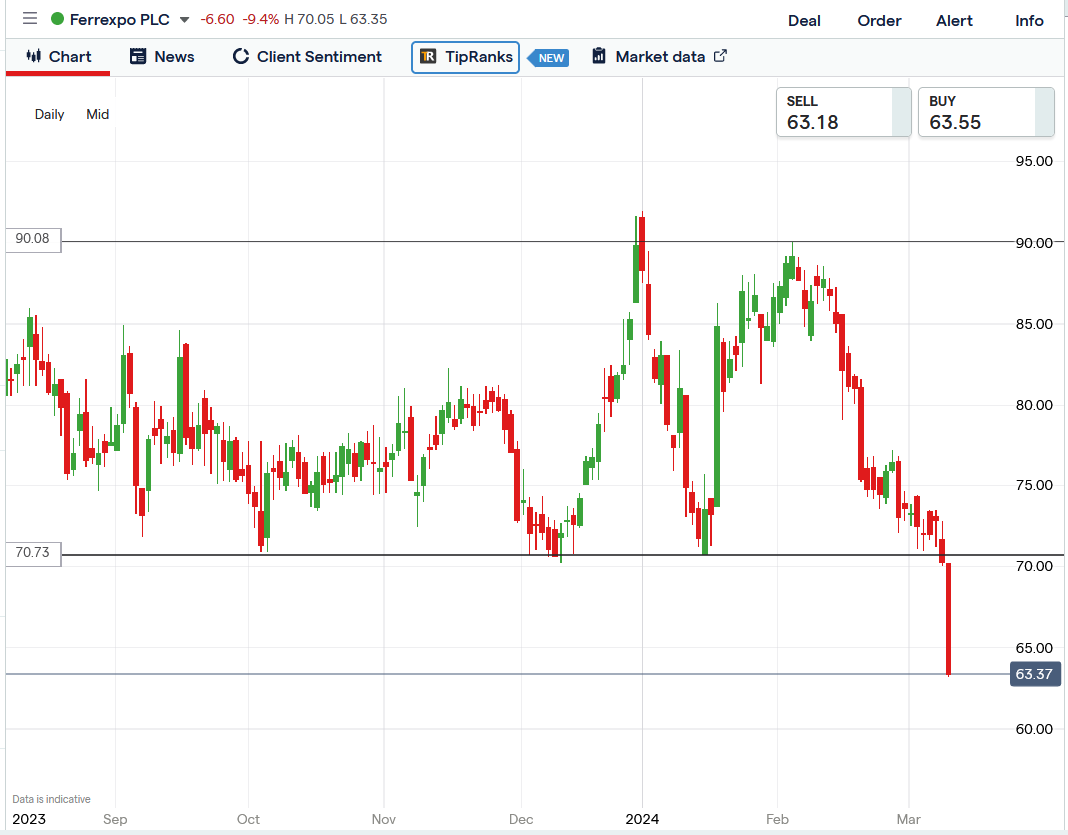Select the Ferrexpo PLC instrument name

[119, 20]
